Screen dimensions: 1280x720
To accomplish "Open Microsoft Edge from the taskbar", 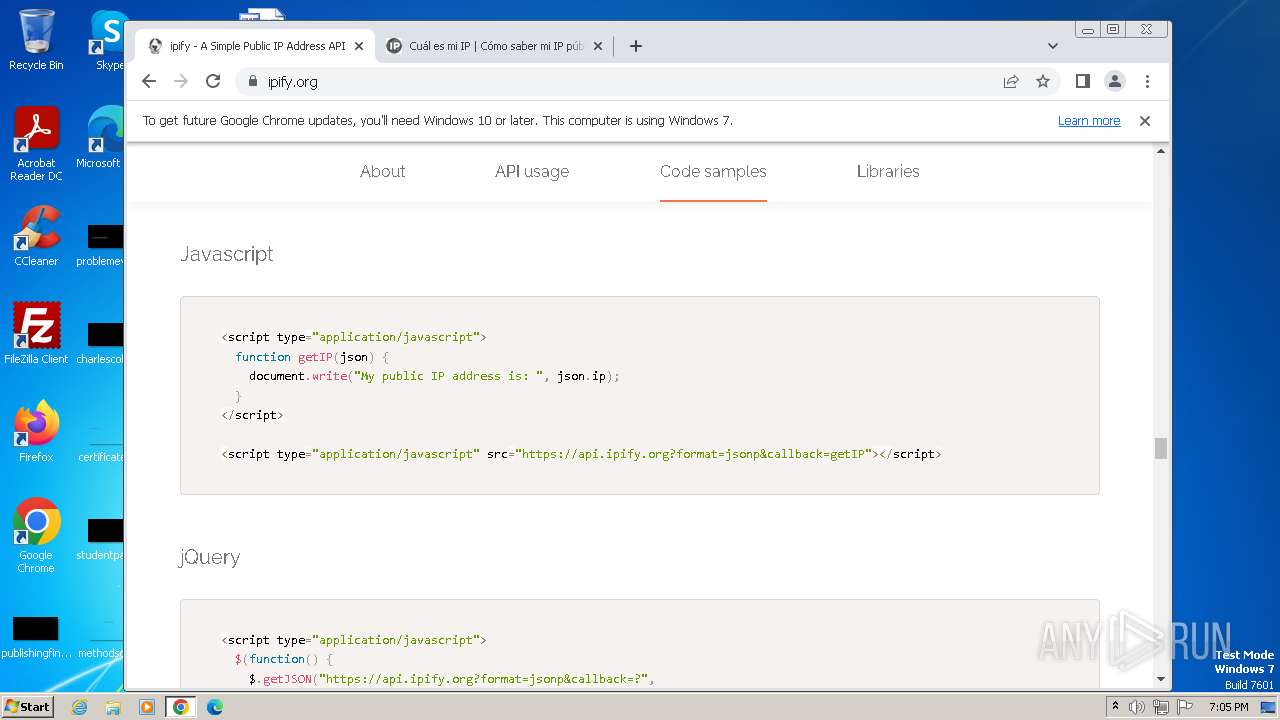I will (215, 707).
